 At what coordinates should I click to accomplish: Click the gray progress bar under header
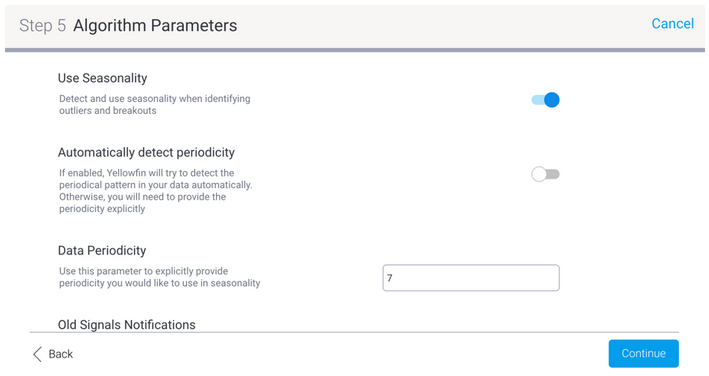click(354, 50)
